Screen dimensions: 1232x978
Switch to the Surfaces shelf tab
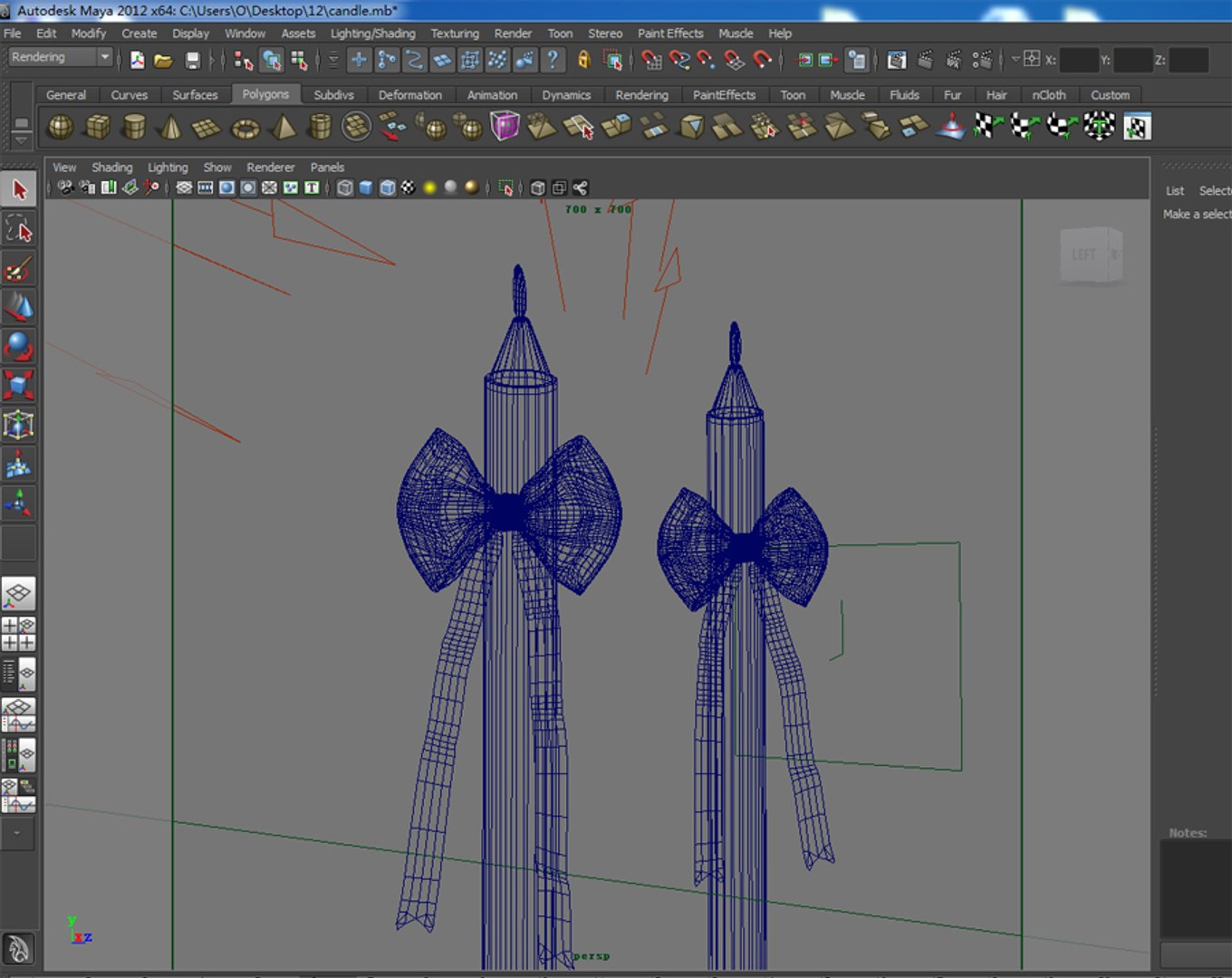pyautogui.click(x=196, y=95)
